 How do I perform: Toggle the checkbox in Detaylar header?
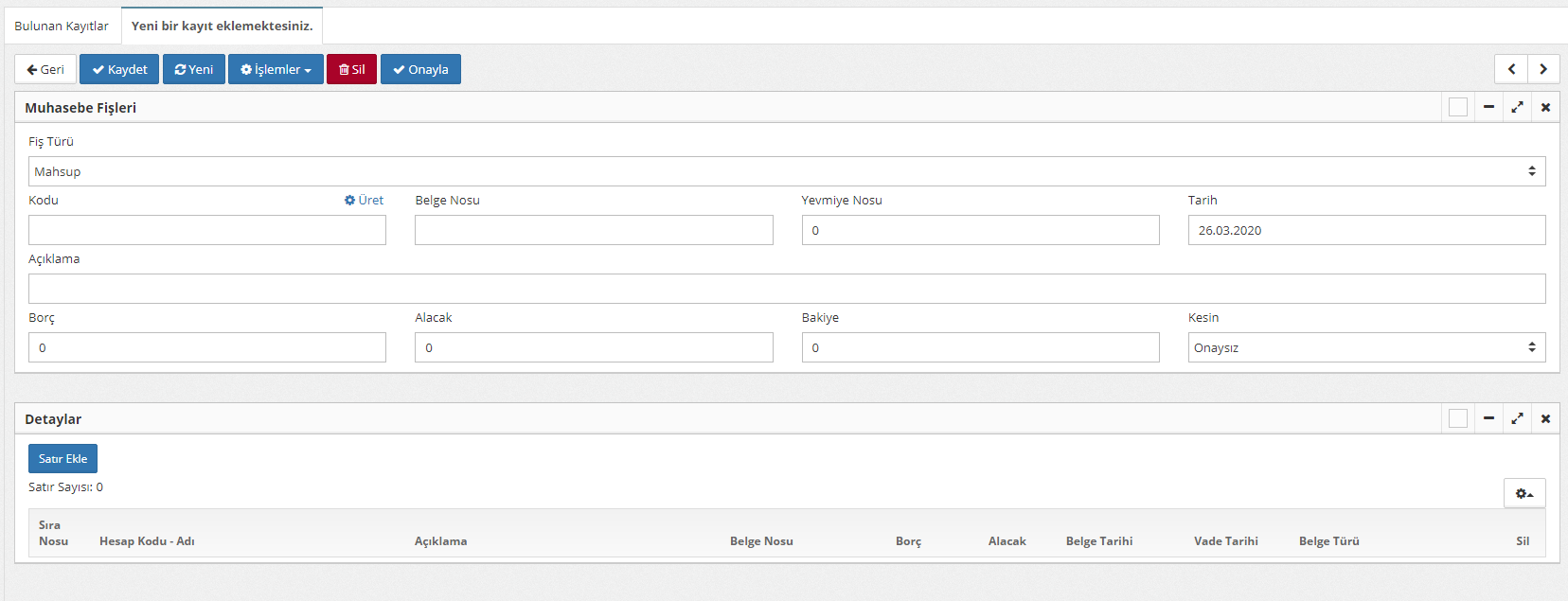click(1458, 418)
